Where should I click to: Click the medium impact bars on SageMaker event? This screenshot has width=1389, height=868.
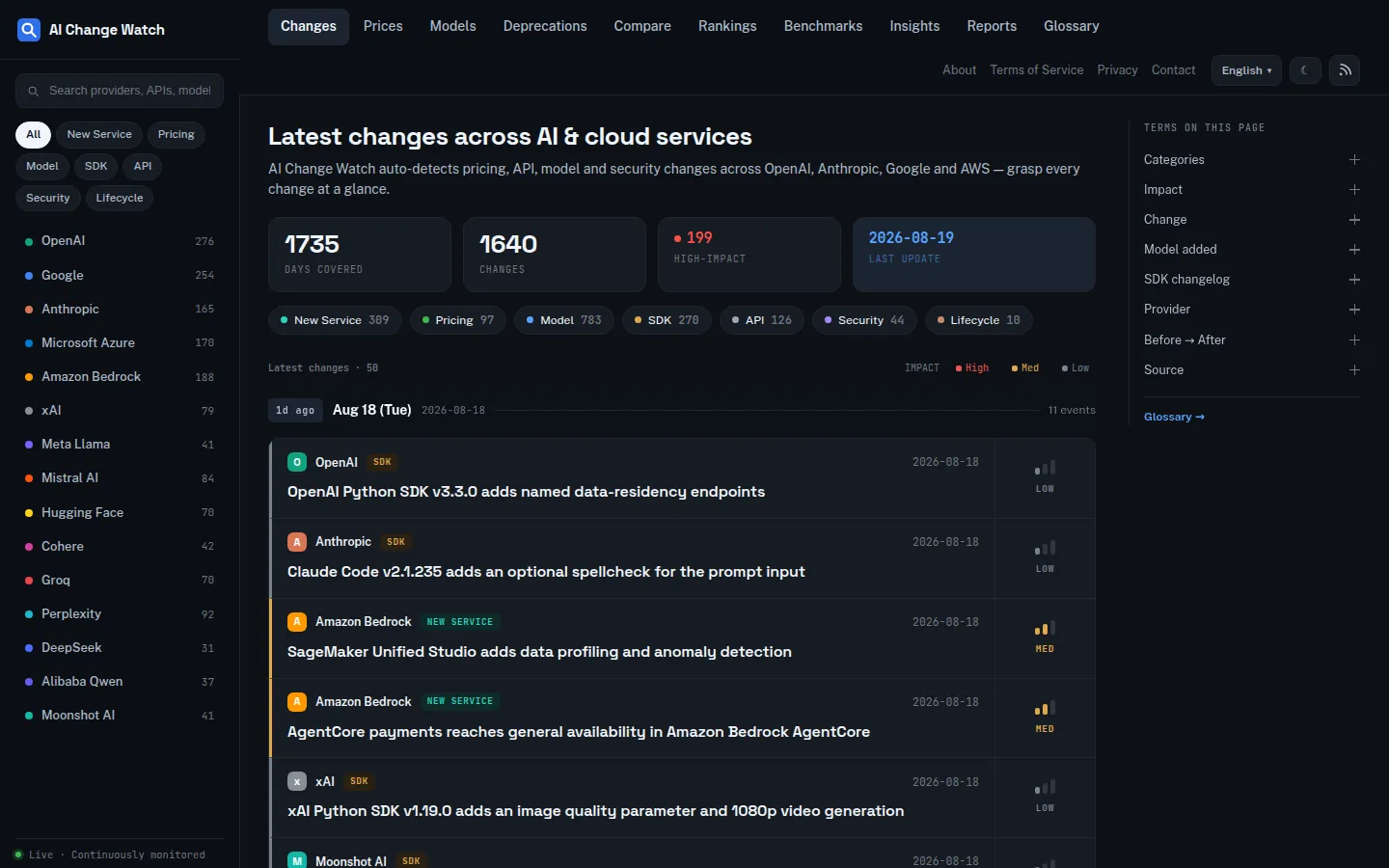tap(1045, 628)
